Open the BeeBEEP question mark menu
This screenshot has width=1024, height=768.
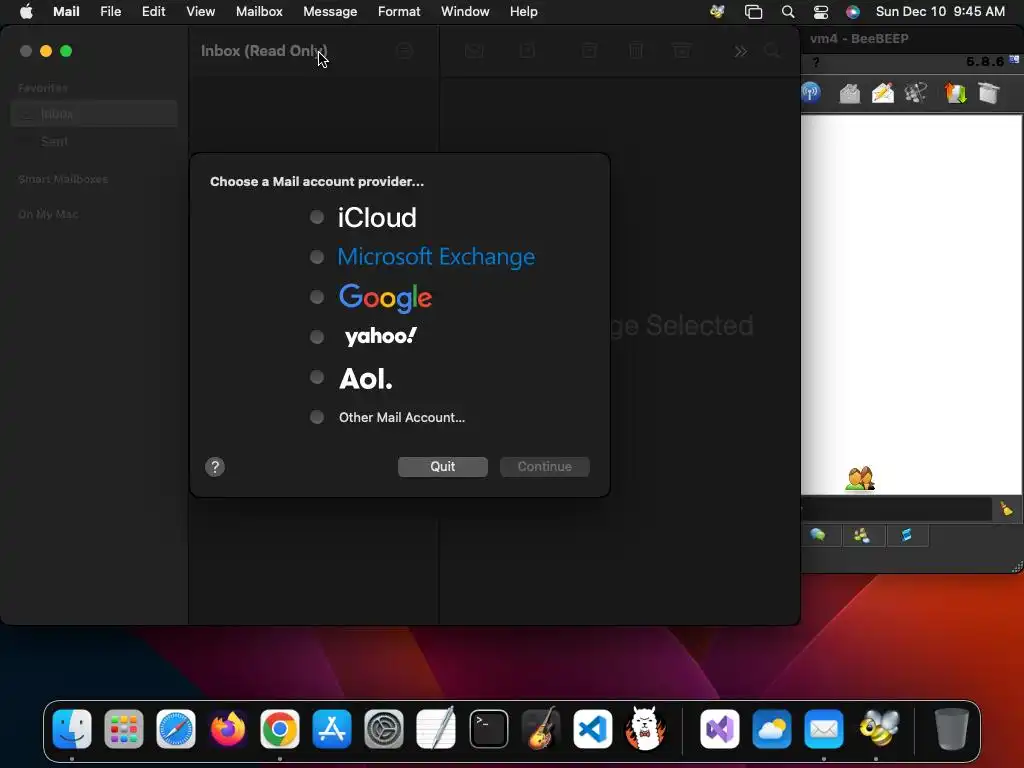[x=816, y=62]
